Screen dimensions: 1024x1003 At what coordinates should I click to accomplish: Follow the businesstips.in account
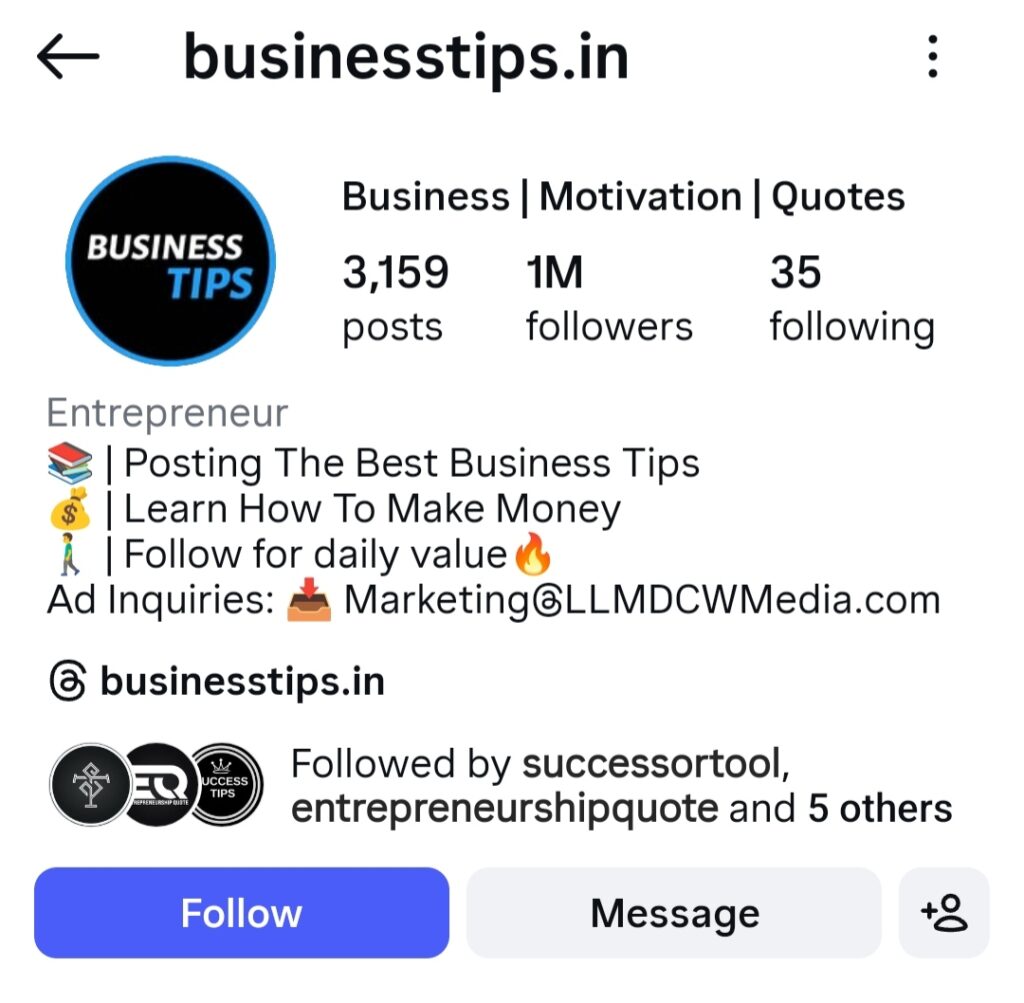242,913
